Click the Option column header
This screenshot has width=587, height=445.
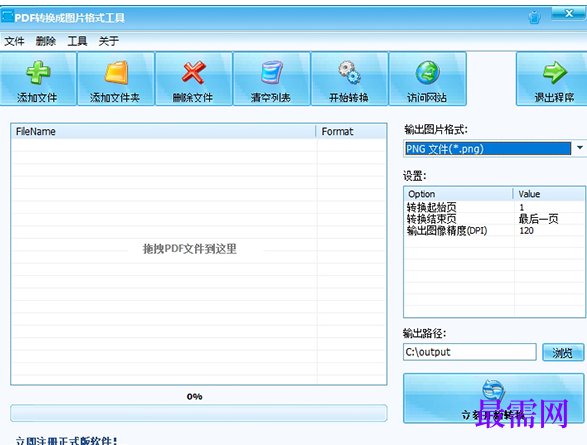pos(459,194)
